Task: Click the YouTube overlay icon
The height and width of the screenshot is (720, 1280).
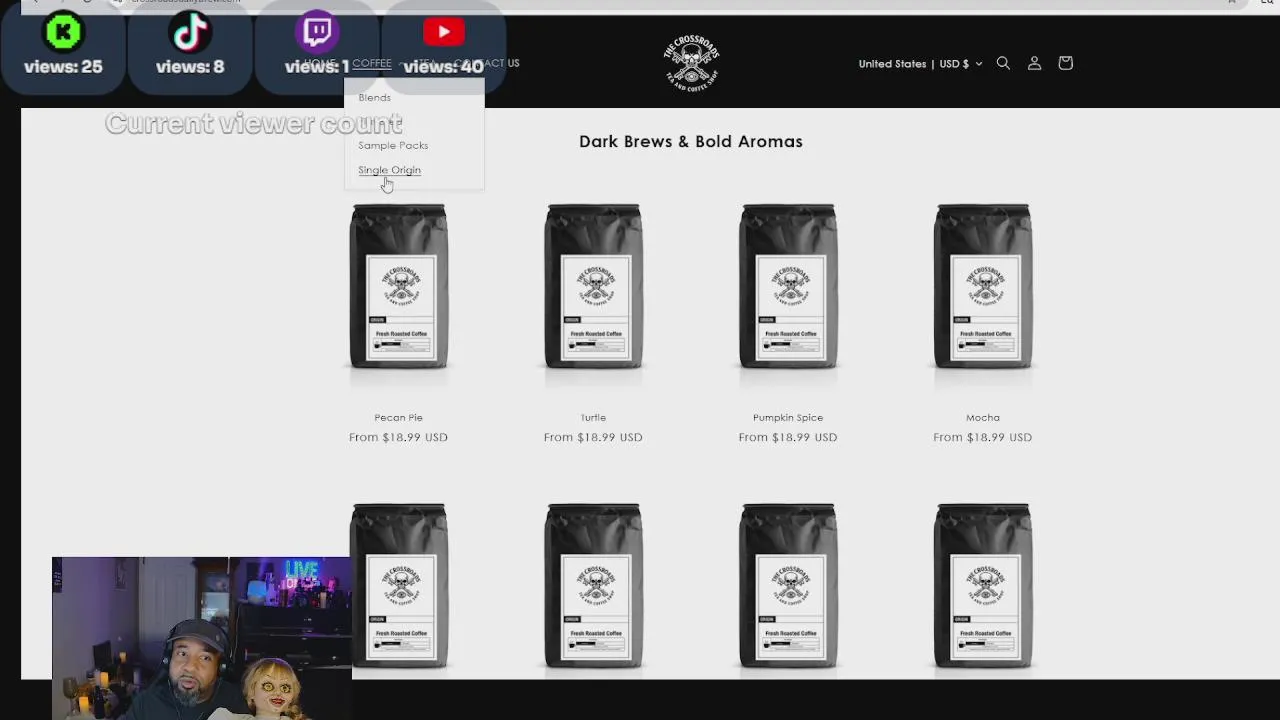Action: coord(443,32)
